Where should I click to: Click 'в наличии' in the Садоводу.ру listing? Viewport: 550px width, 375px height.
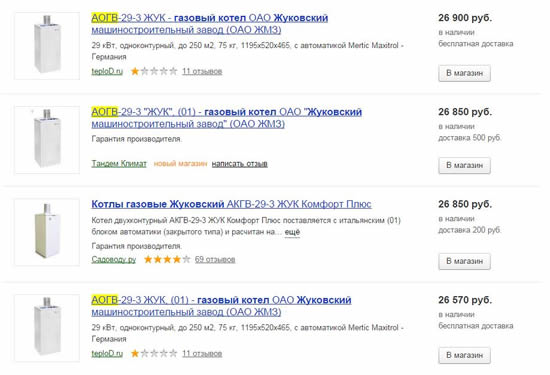pyautogui.click(x=456, y=219)
